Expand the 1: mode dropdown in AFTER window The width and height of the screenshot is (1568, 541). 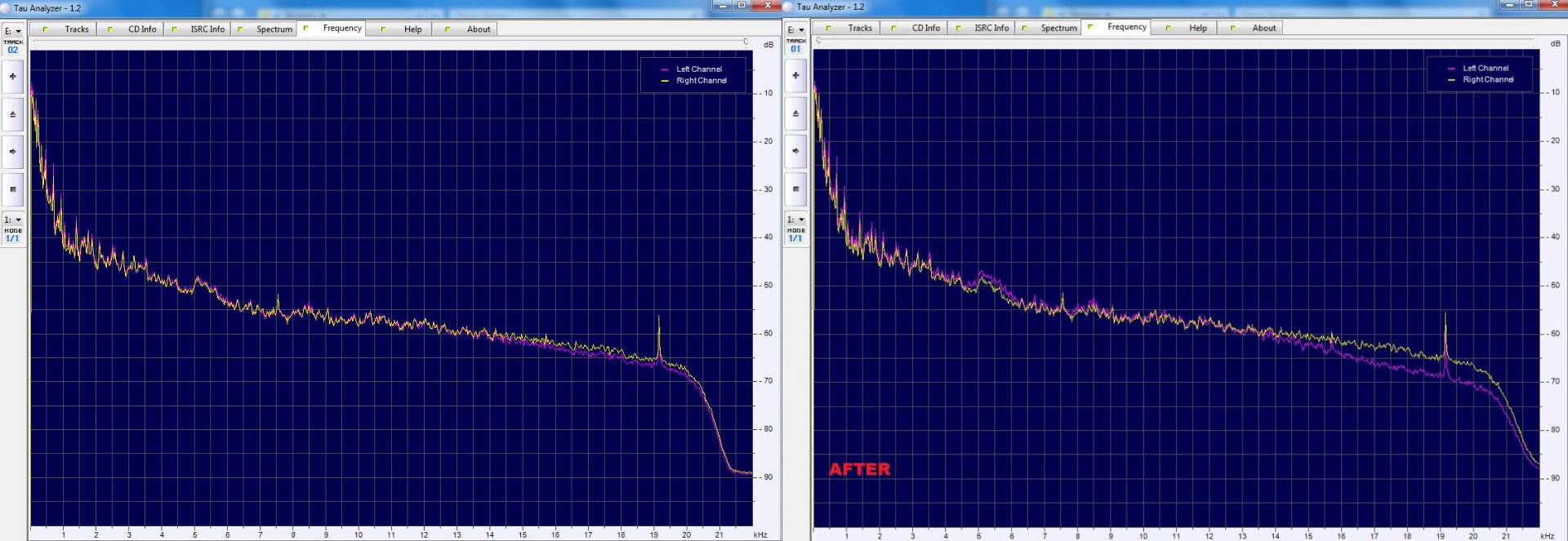pyautogui.click(x=796, y=220)
